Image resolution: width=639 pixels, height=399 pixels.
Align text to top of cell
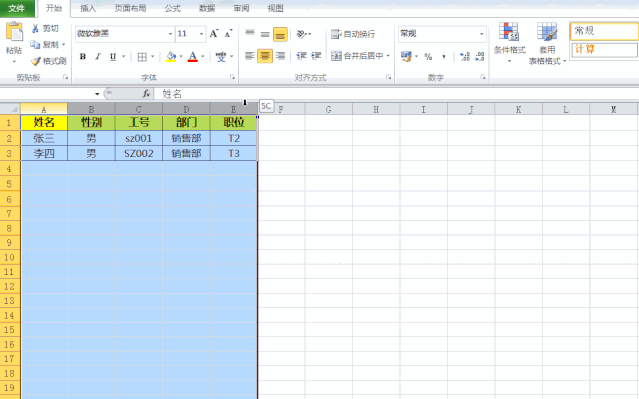click(250, 34)
